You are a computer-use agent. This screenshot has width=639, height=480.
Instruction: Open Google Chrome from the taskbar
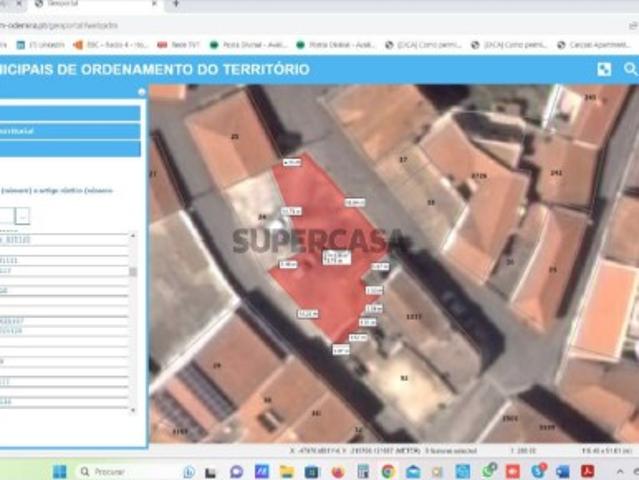tap(388, 471)
